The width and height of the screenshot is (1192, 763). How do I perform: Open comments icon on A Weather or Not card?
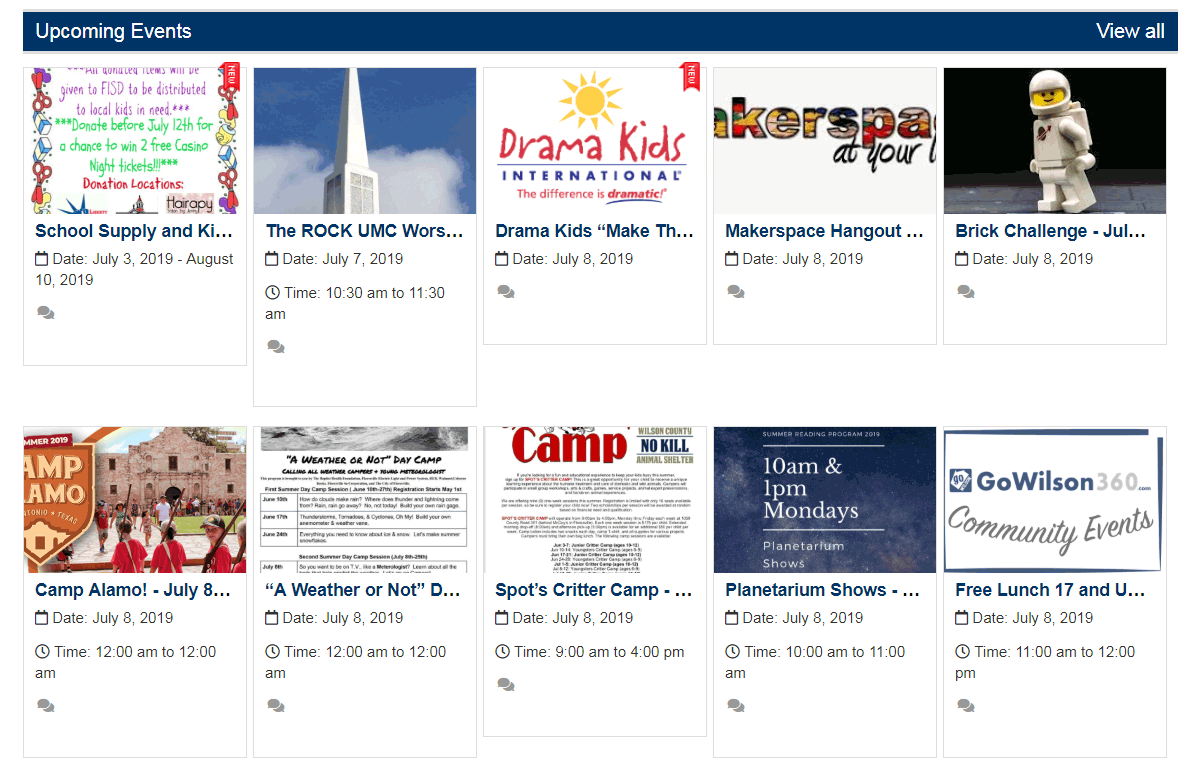276,706
